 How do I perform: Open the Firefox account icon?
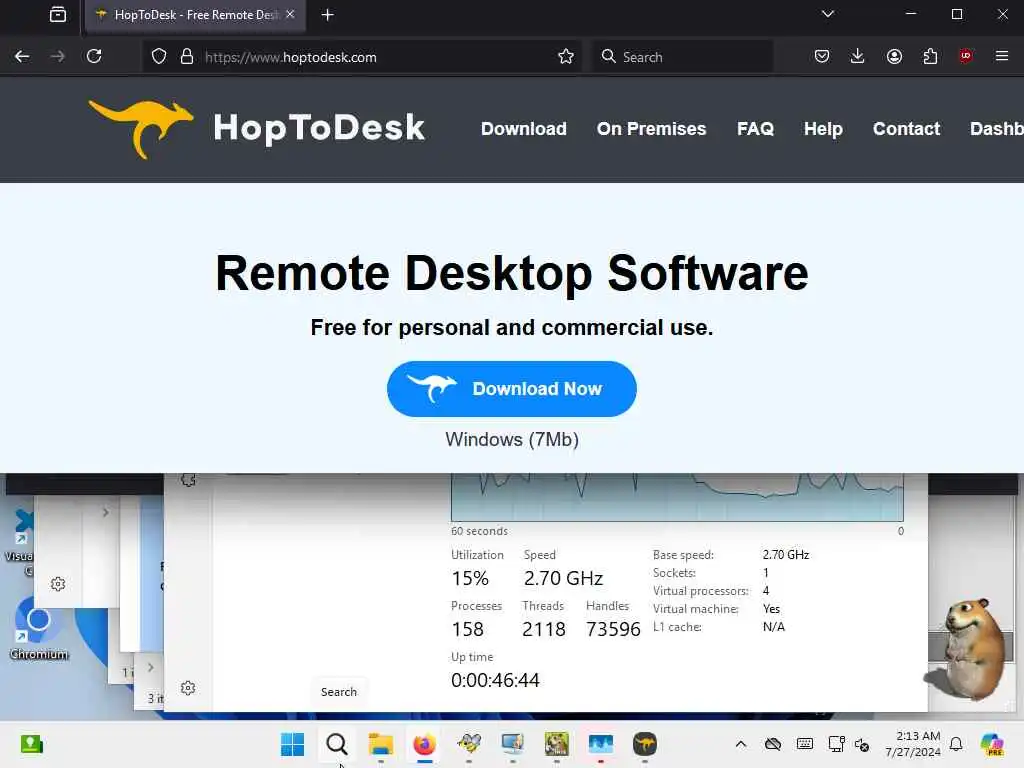(x=894, y=57)
